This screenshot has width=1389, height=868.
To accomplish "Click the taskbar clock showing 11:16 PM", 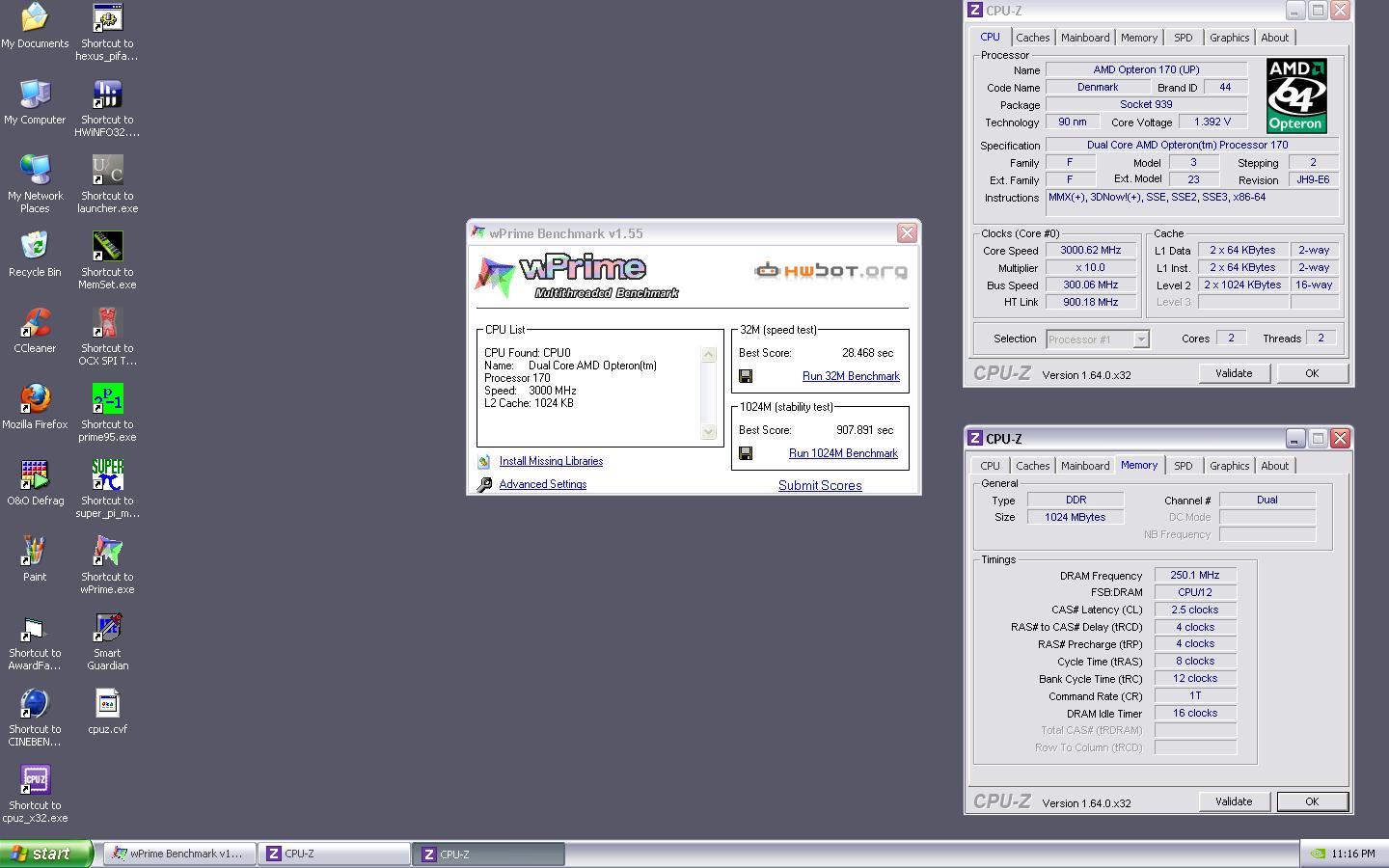I will click(1352, 854).
